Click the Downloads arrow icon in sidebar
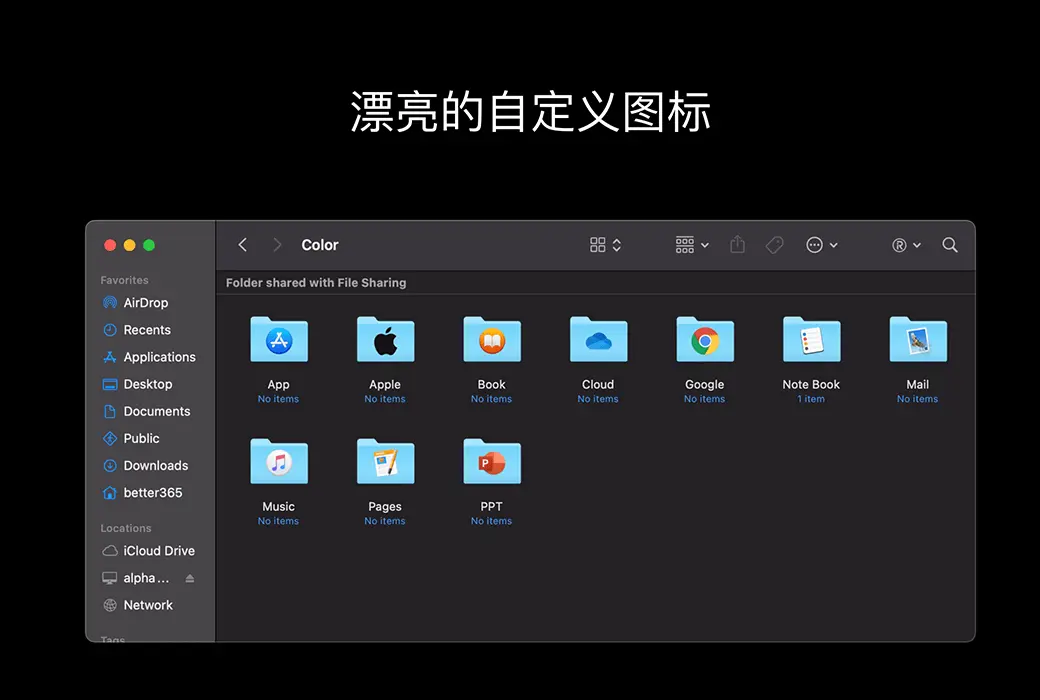The height and width of the screenshot is (700, 1040). [110, 466]
